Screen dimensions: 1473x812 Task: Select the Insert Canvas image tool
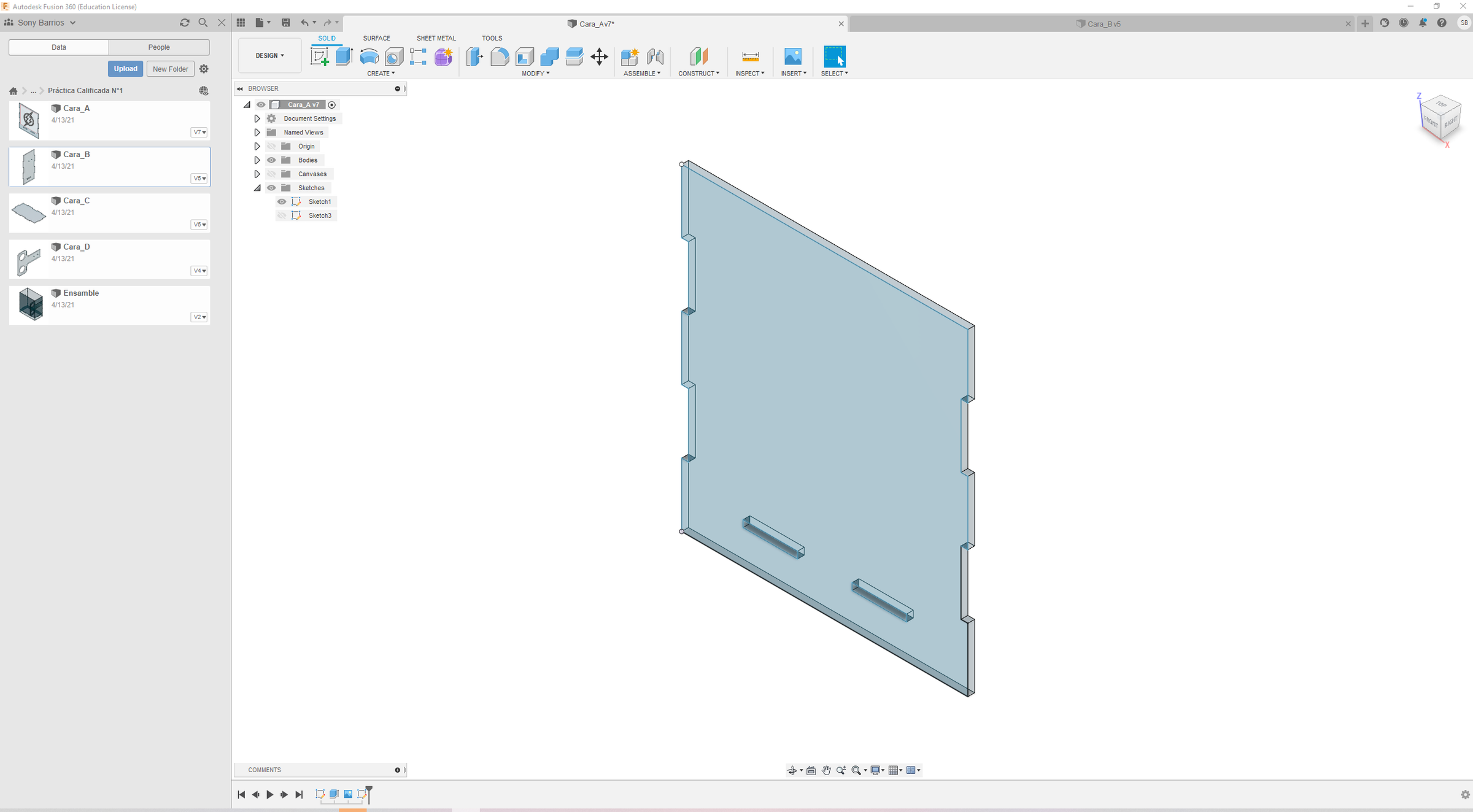pos(793,57)
